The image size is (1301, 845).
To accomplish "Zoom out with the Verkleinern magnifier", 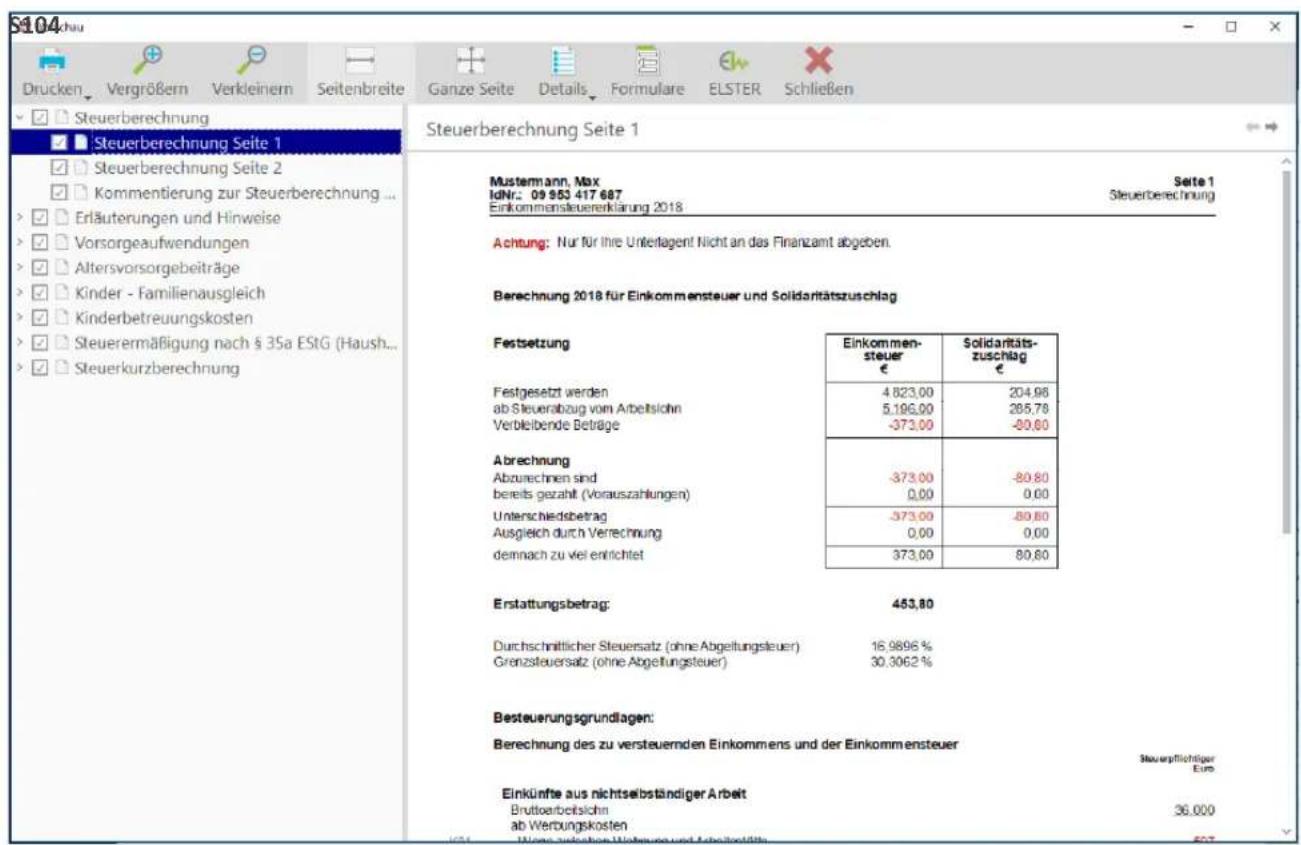I will pyautogui.click(x=253, y=74).
